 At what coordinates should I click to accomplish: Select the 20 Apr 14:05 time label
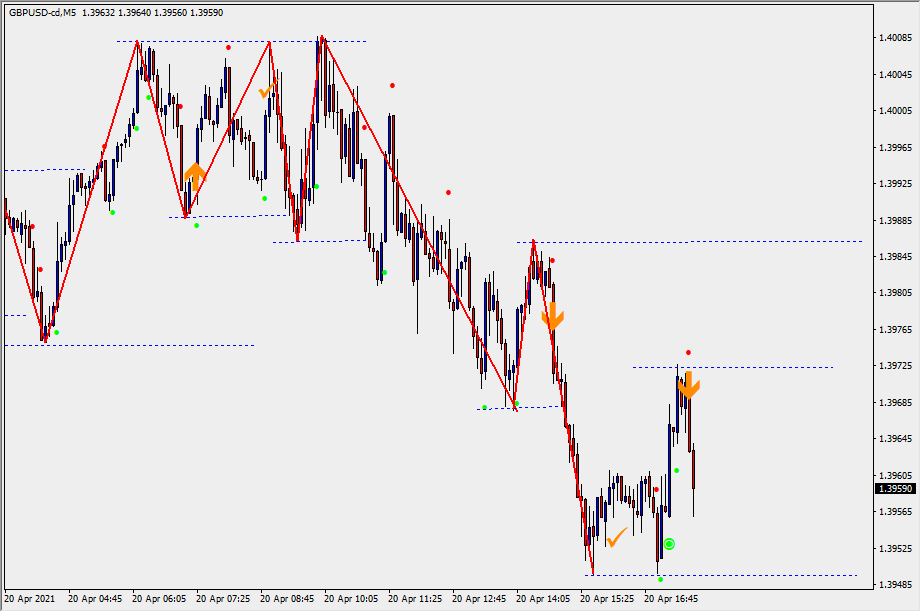pyautogui.click(x=542, y=599)
